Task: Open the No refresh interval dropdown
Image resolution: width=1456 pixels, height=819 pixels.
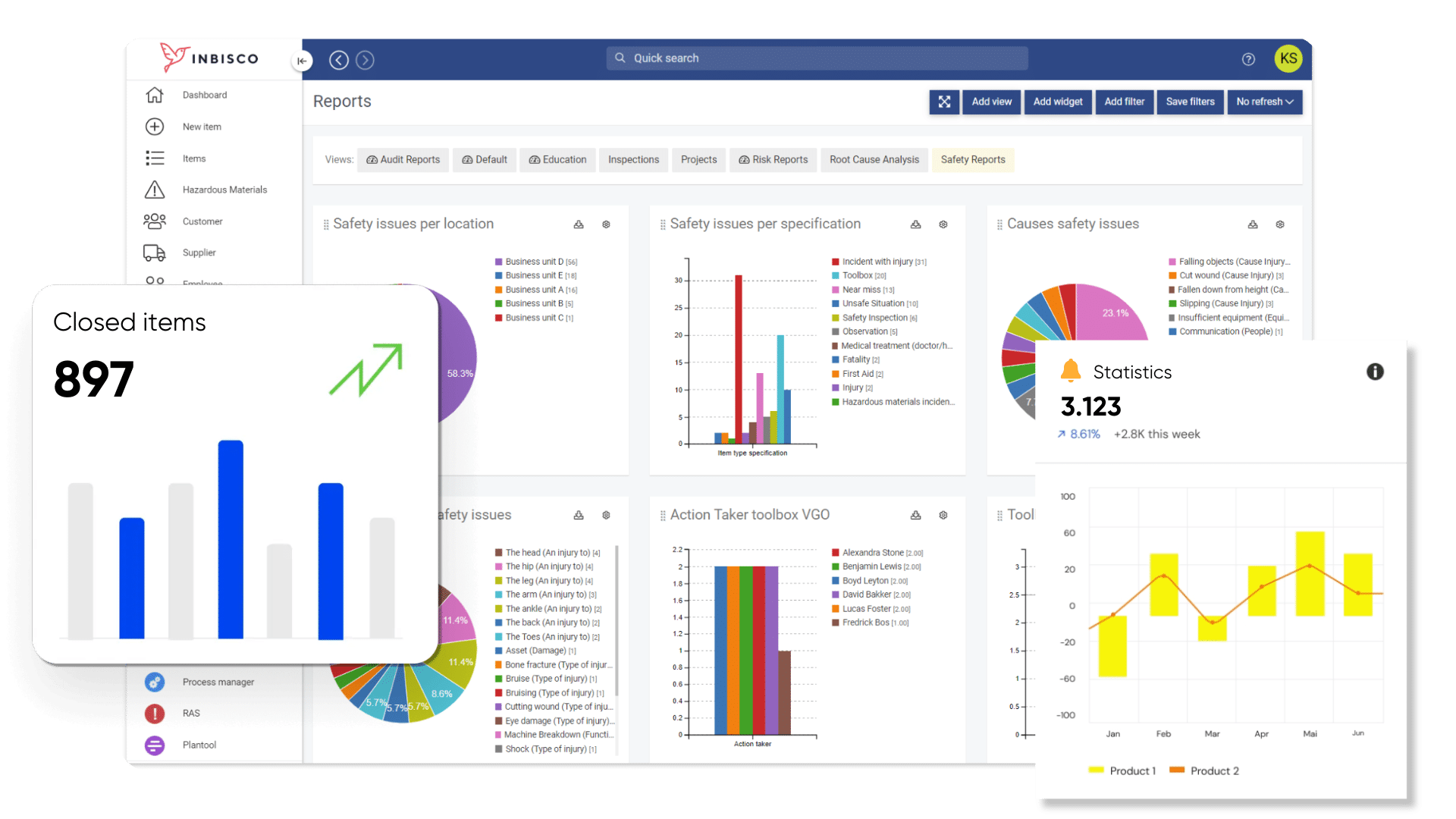Action: [x=1264, y=102]
